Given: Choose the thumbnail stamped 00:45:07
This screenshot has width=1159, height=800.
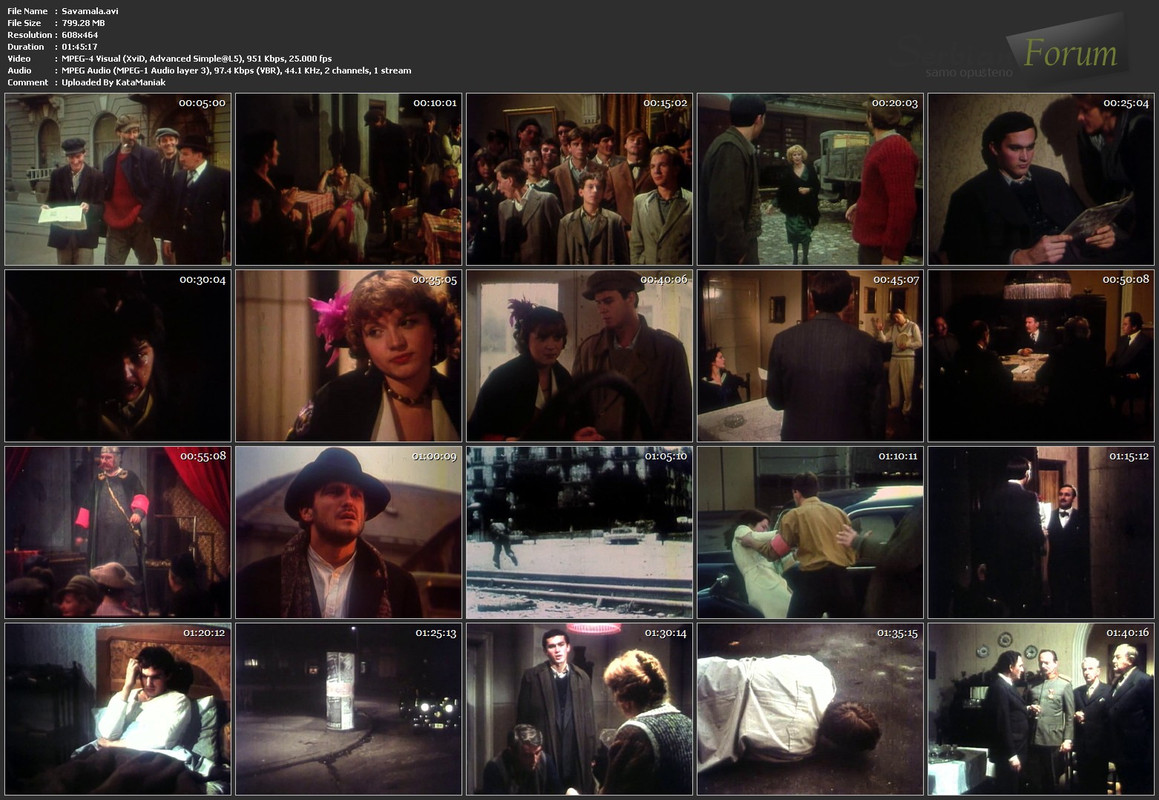Looking at the screenshot, I should [x=810, y=356].
